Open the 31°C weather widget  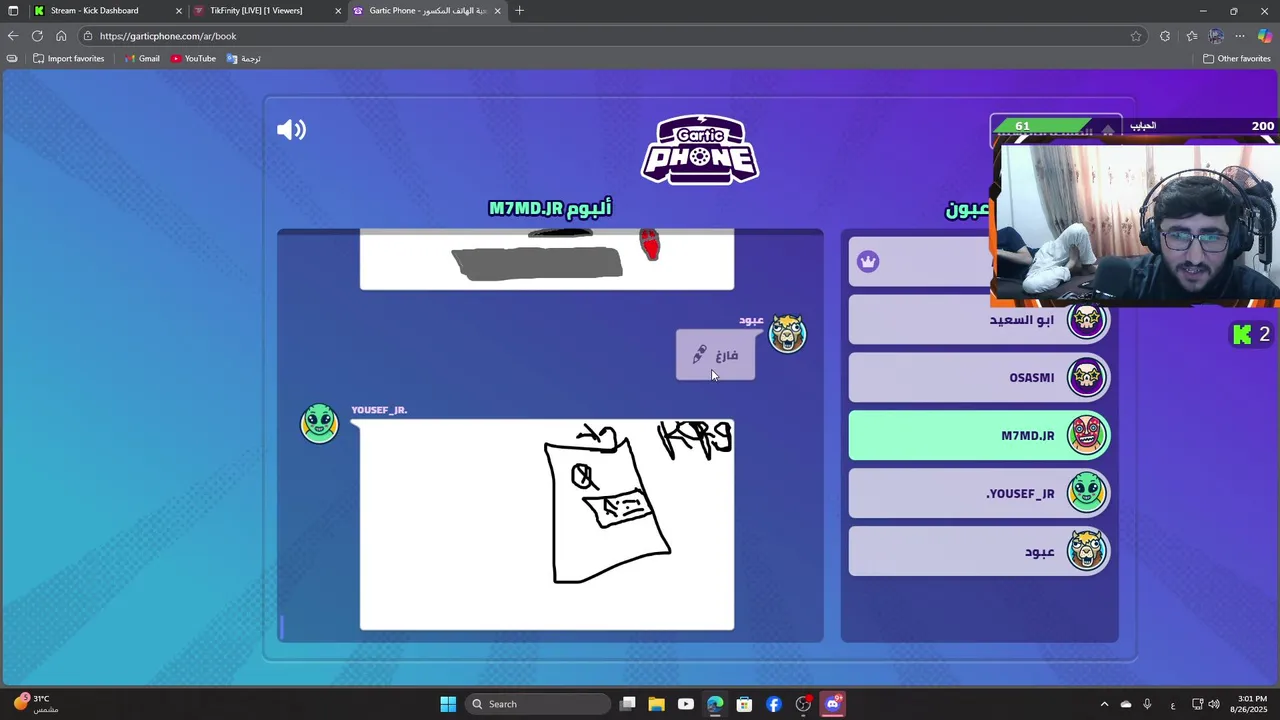(35, 704)
